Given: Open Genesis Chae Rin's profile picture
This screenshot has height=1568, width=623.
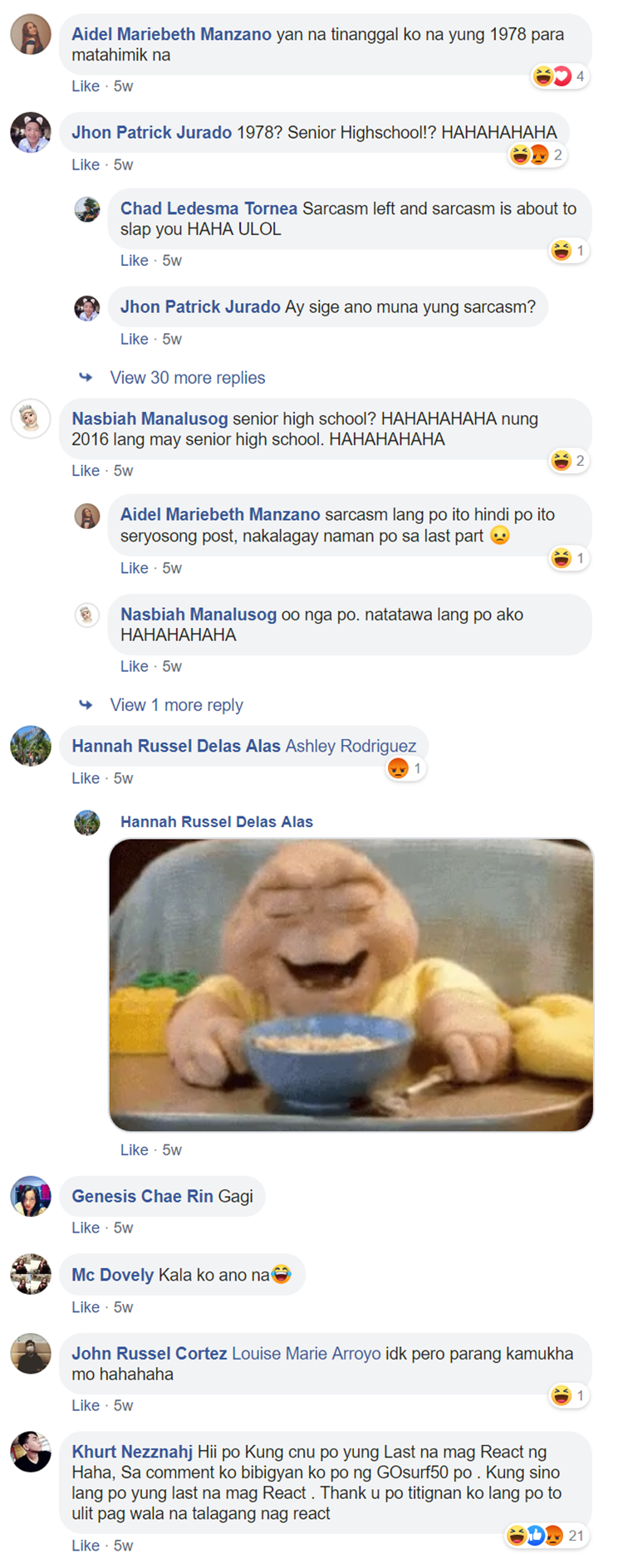Looking at the screenshot, I should pos(31,1196).
